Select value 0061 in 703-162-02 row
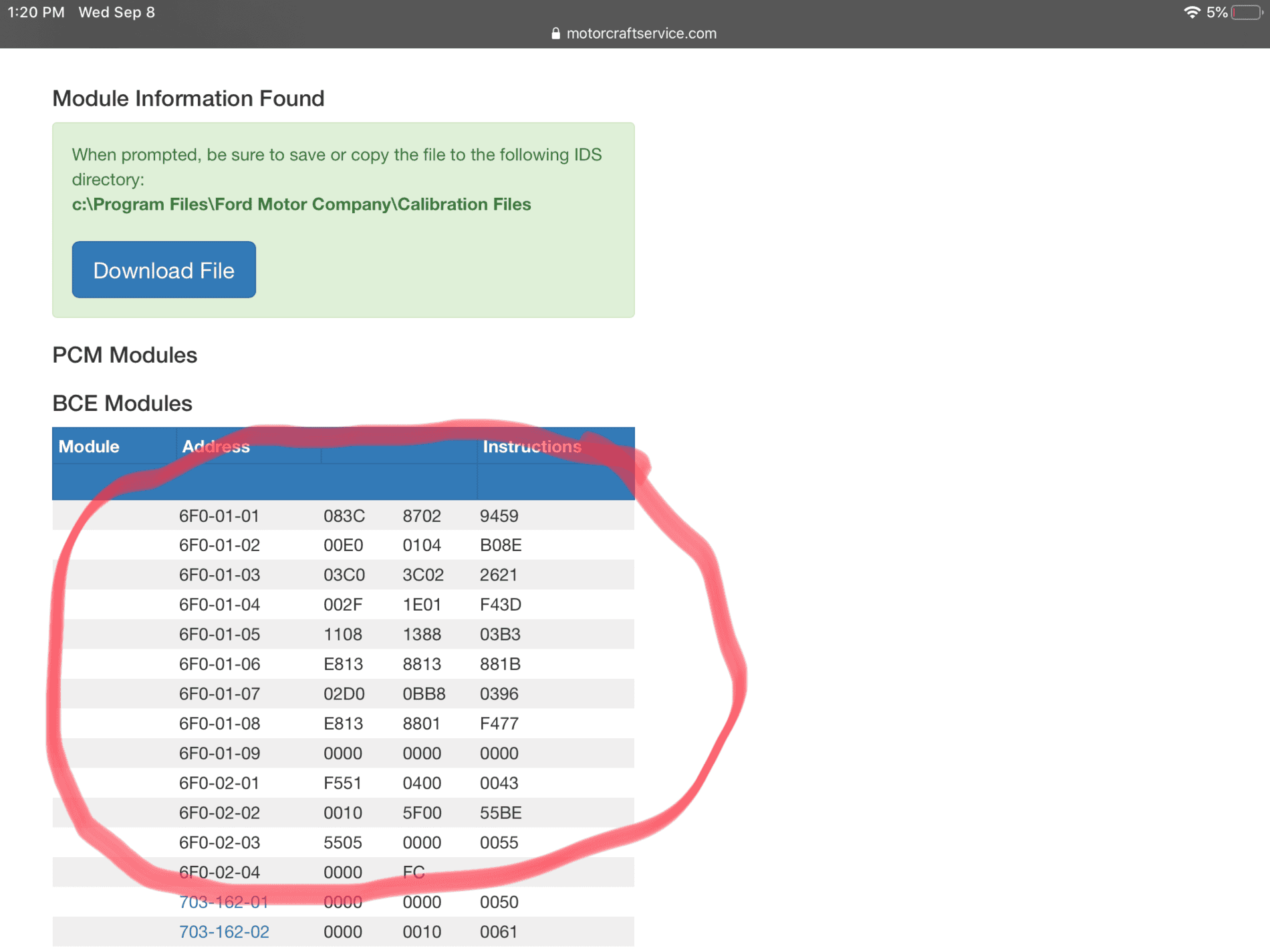 499,932
